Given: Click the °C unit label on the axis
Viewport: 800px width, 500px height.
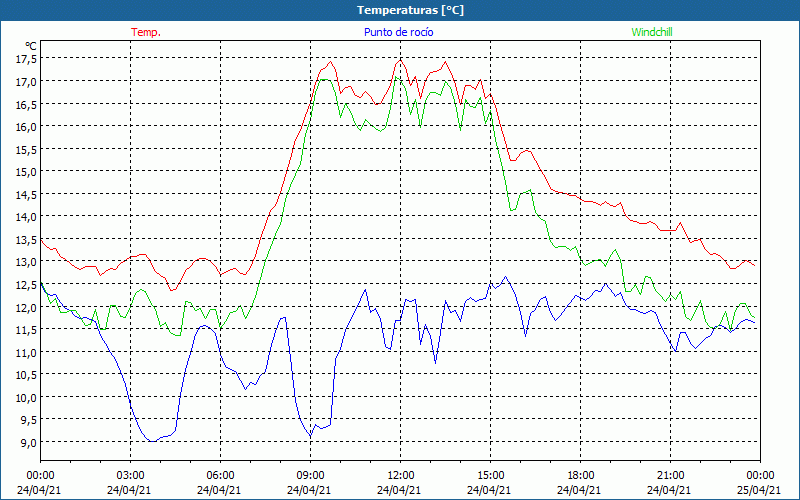Looking at the screenshot, I should pyautogui.click(x=31, y=46).
